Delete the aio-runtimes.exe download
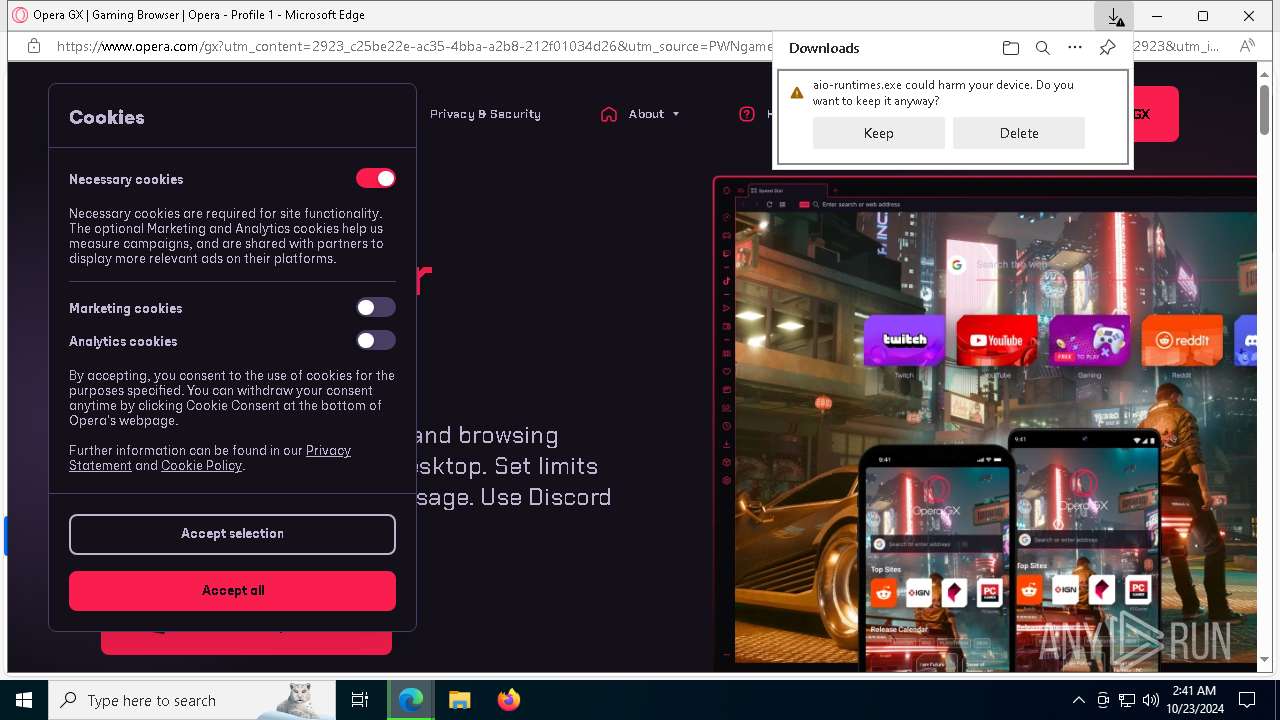The image size is (1280, 720). (x=1018, y=133)
